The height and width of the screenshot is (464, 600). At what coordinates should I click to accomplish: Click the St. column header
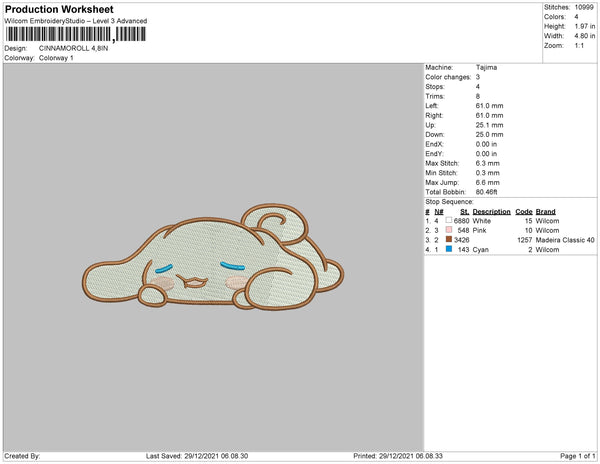[465, 212]
